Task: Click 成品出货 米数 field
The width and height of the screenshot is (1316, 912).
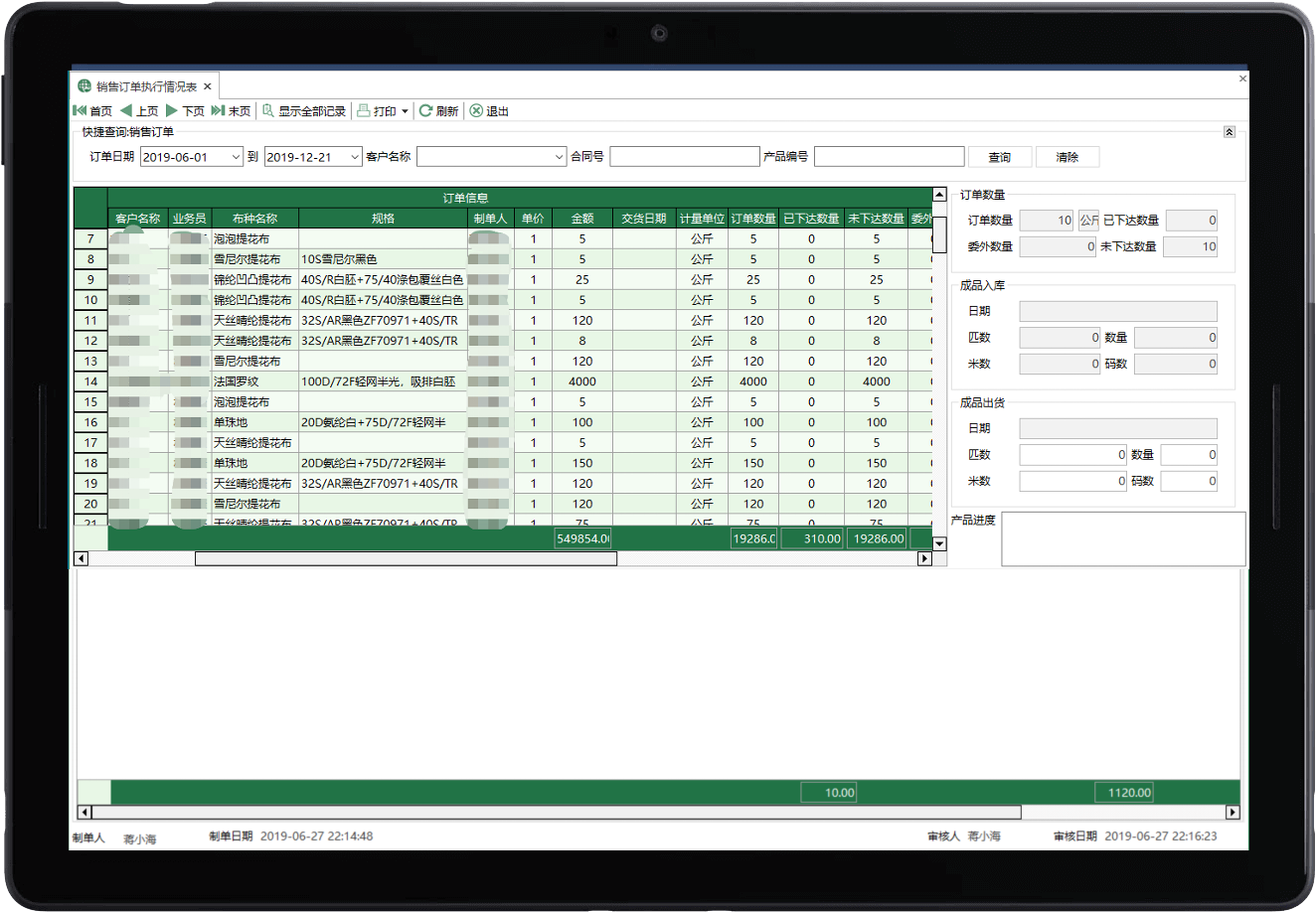Action: coord(1073,481)
